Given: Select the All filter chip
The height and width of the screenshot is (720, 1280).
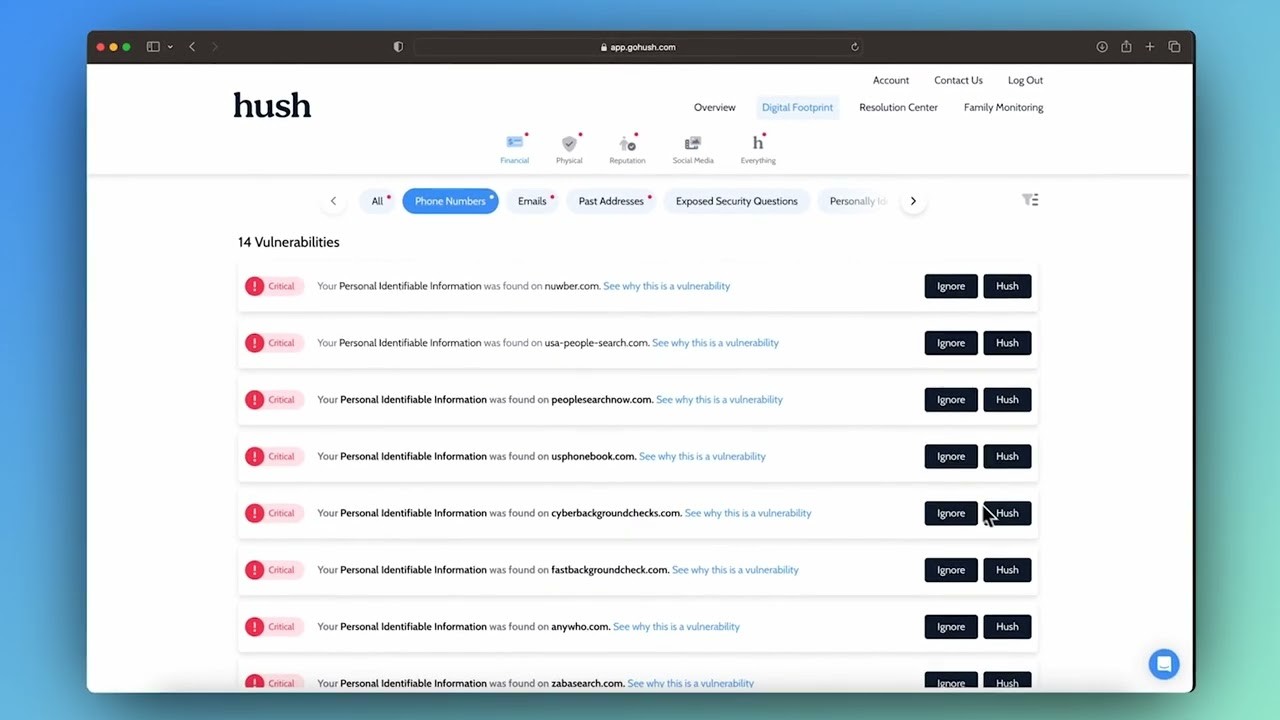Looking at the screenshot, I should 377,201.
